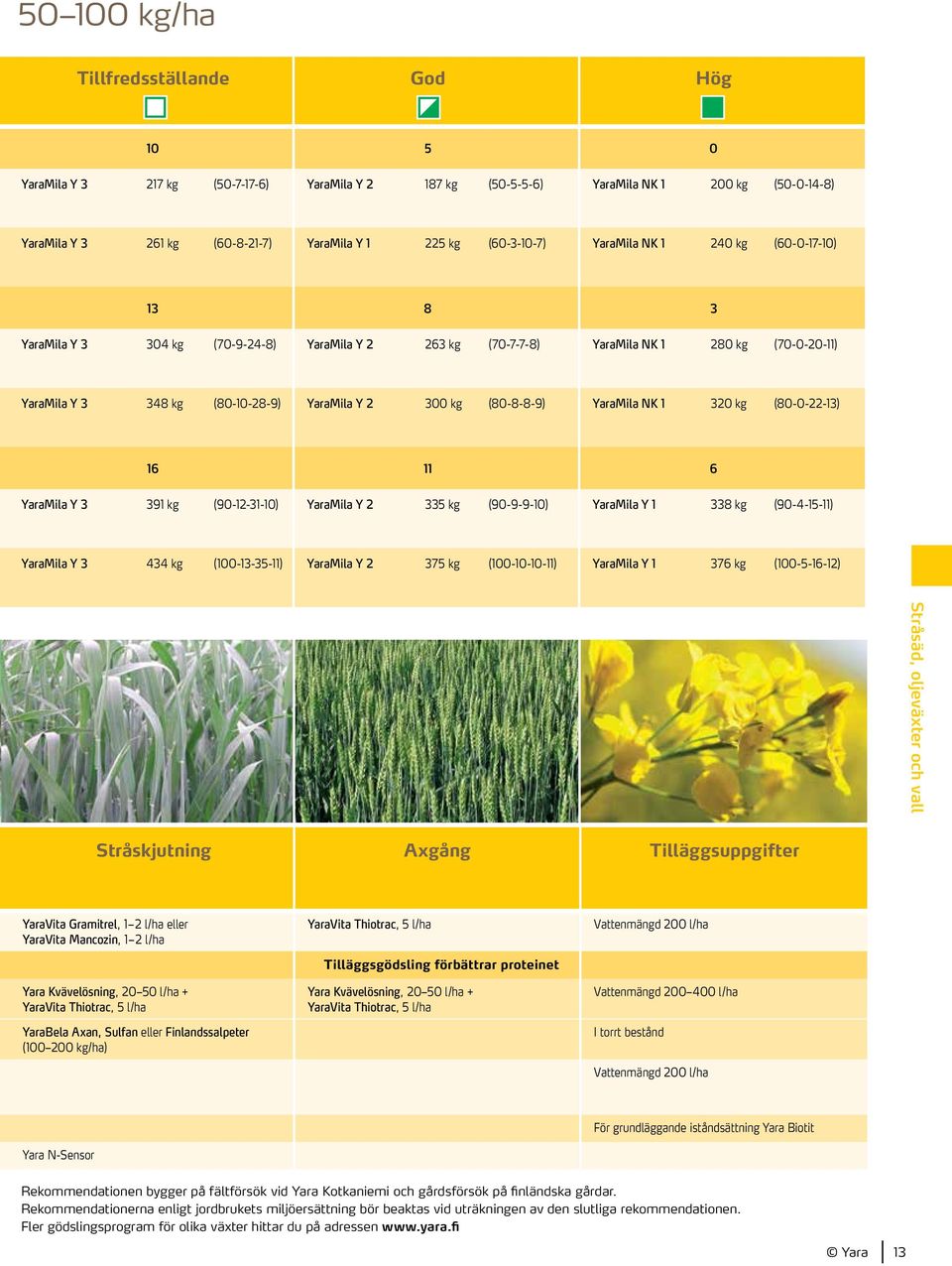Image resolution: width=952 pixels, height=1266 pixels.
Task: Click the yellow rapeseed flower photo
Action: [x=724, y=730]
